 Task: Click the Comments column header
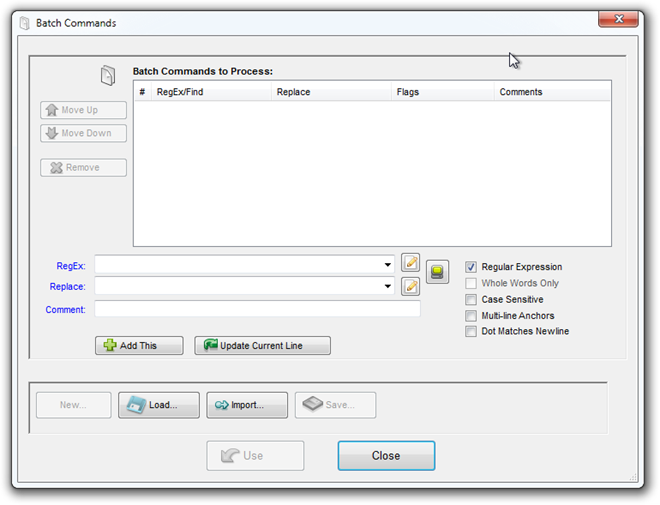click(x=552, y=92)
